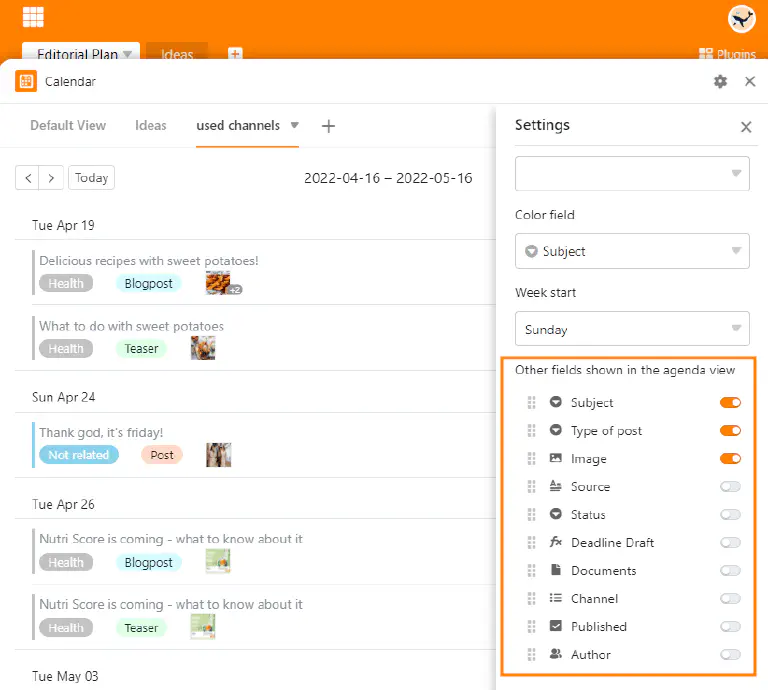Viewport: 768px width, 690px height.
Task: Go to next date range arrow
Action: [x=52, y=178]
